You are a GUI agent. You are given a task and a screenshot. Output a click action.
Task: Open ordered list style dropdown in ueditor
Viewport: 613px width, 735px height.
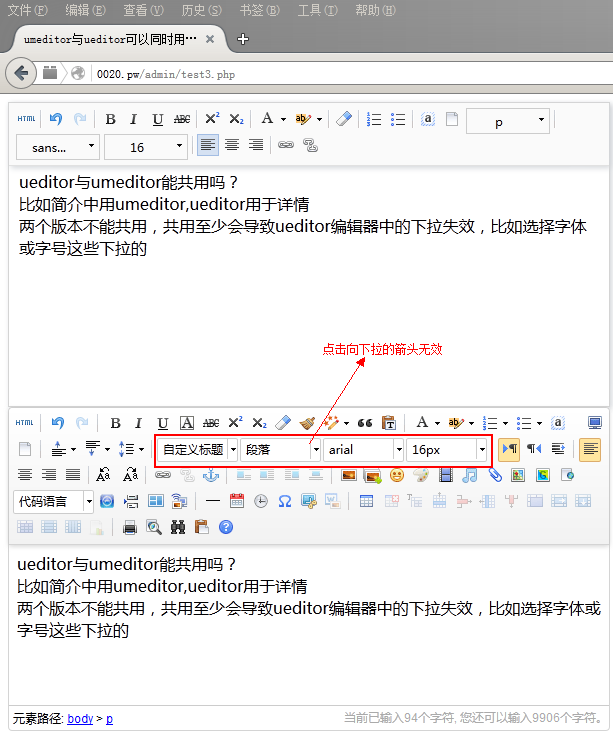[x=505, y=423]
